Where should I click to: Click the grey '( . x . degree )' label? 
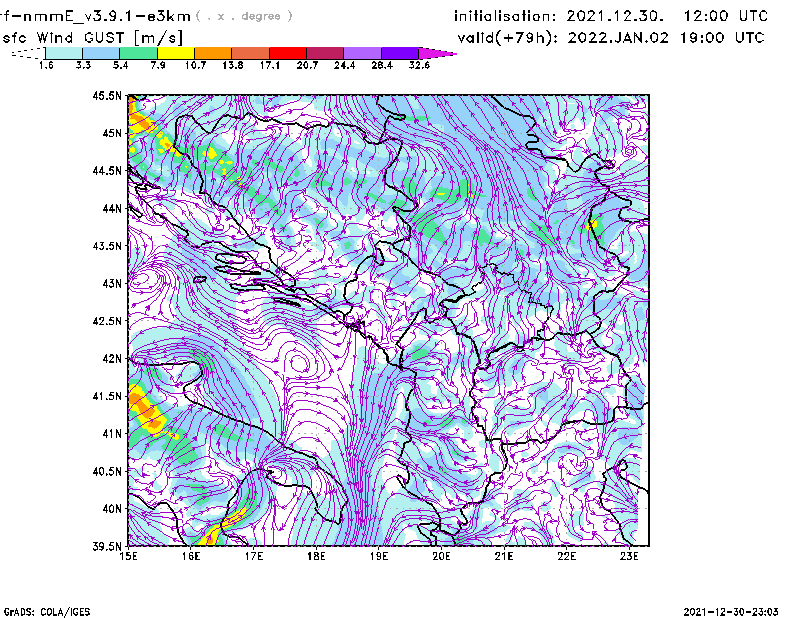tap(244, 16)
